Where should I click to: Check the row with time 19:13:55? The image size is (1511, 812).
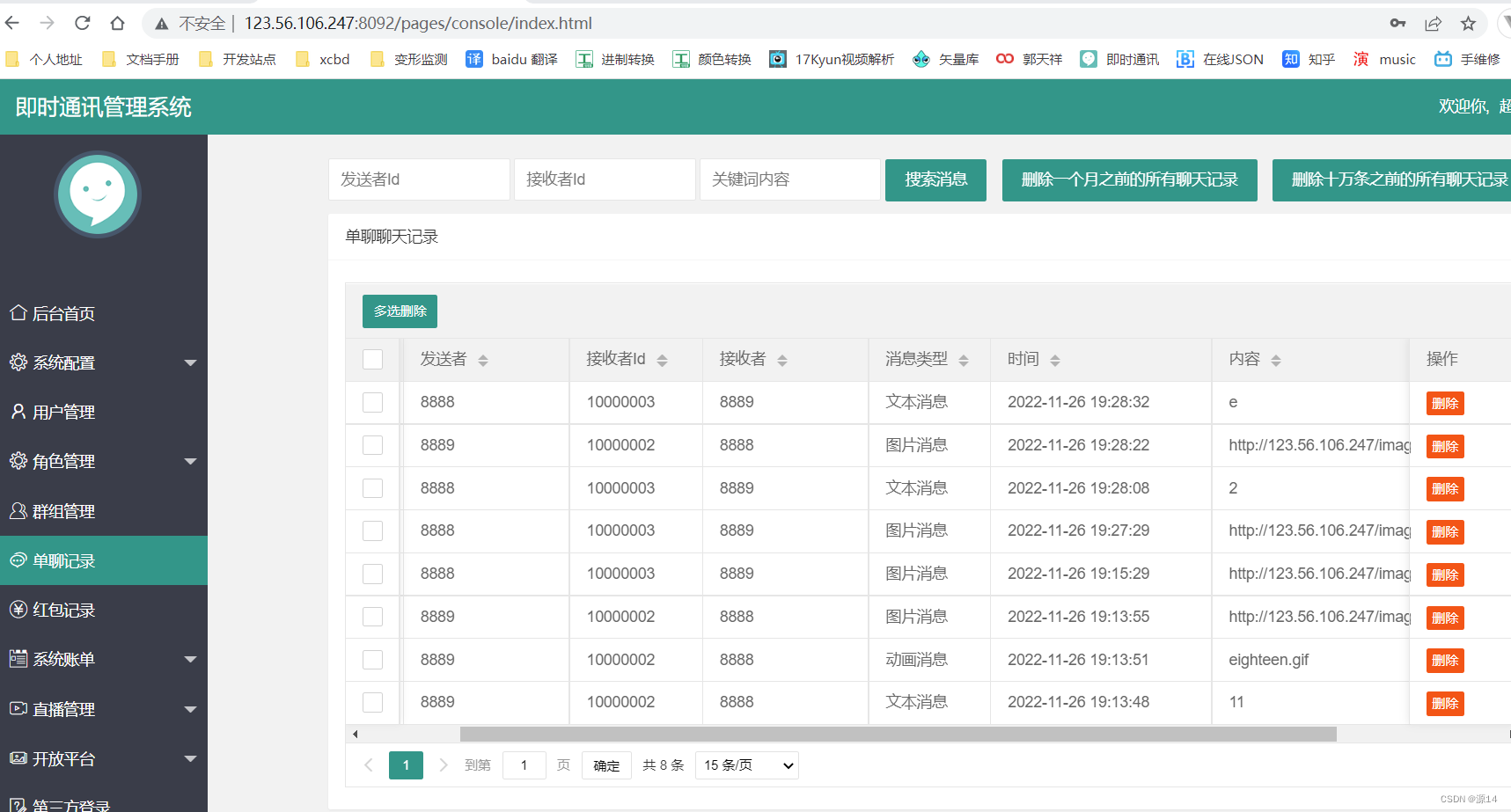[x=373, y=617]
